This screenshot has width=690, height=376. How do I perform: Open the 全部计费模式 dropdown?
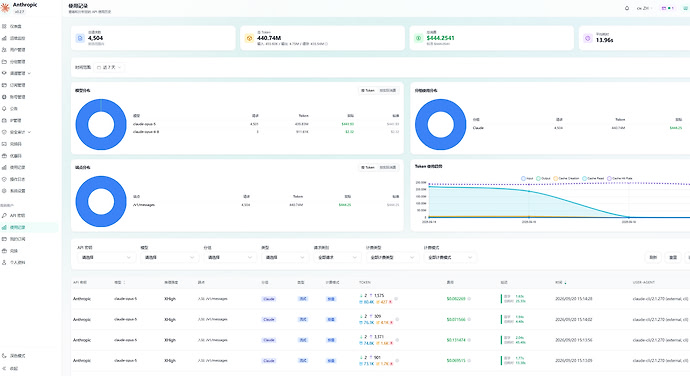450,257
